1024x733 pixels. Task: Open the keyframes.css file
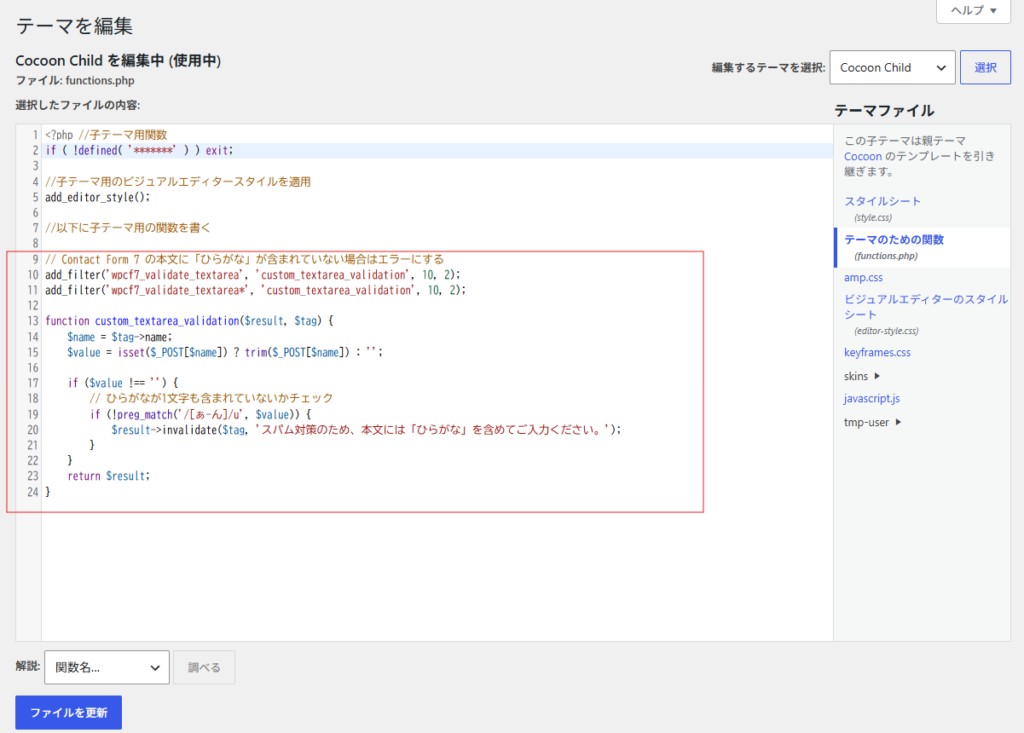877,353
